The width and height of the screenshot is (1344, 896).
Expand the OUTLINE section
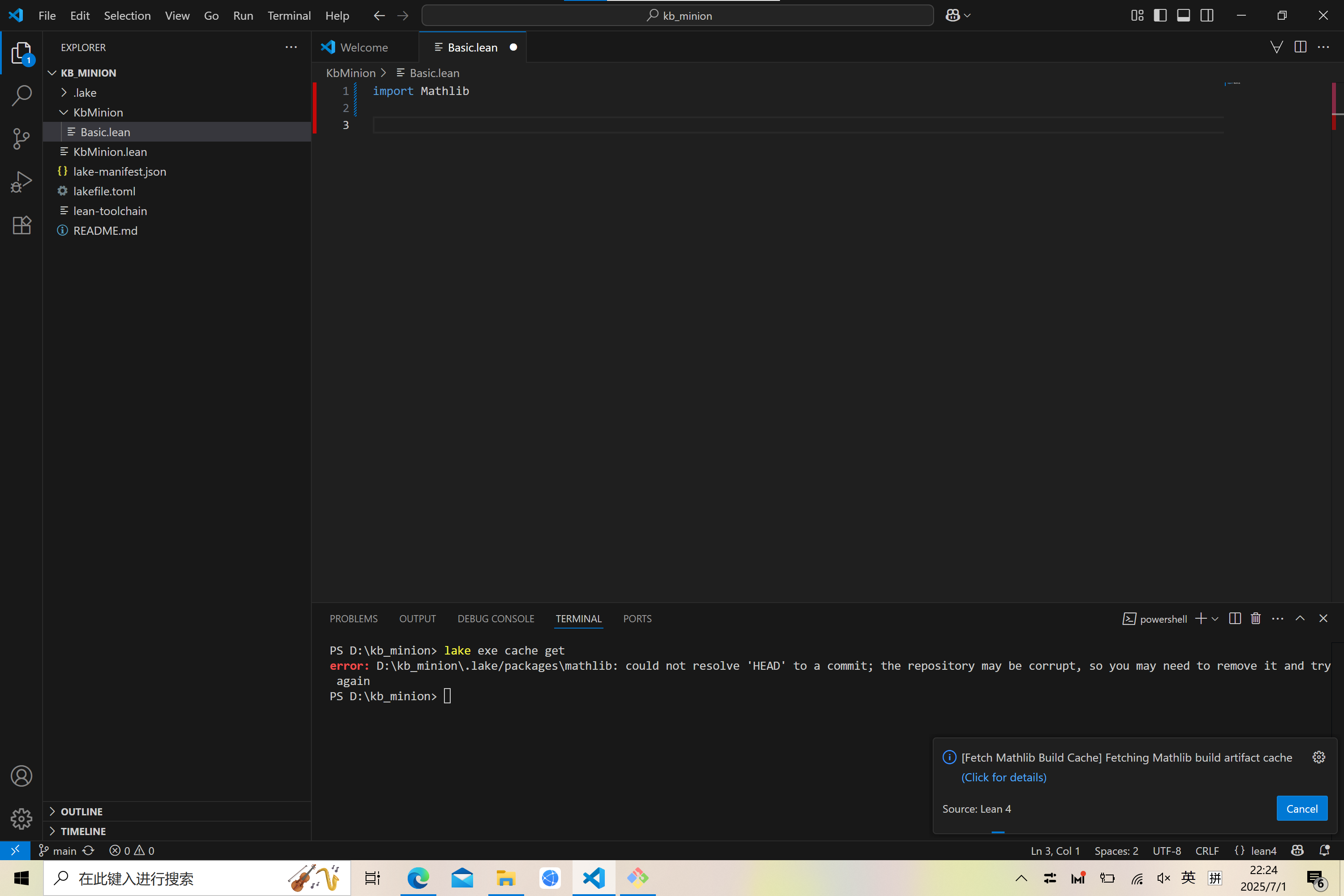click(82, 811)
